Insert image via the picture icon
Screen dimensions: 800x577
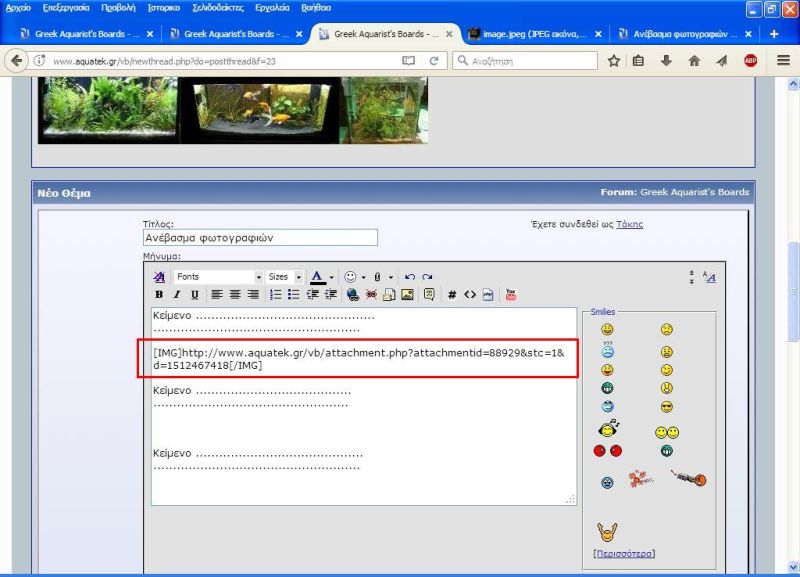click(x=407, y=295)
